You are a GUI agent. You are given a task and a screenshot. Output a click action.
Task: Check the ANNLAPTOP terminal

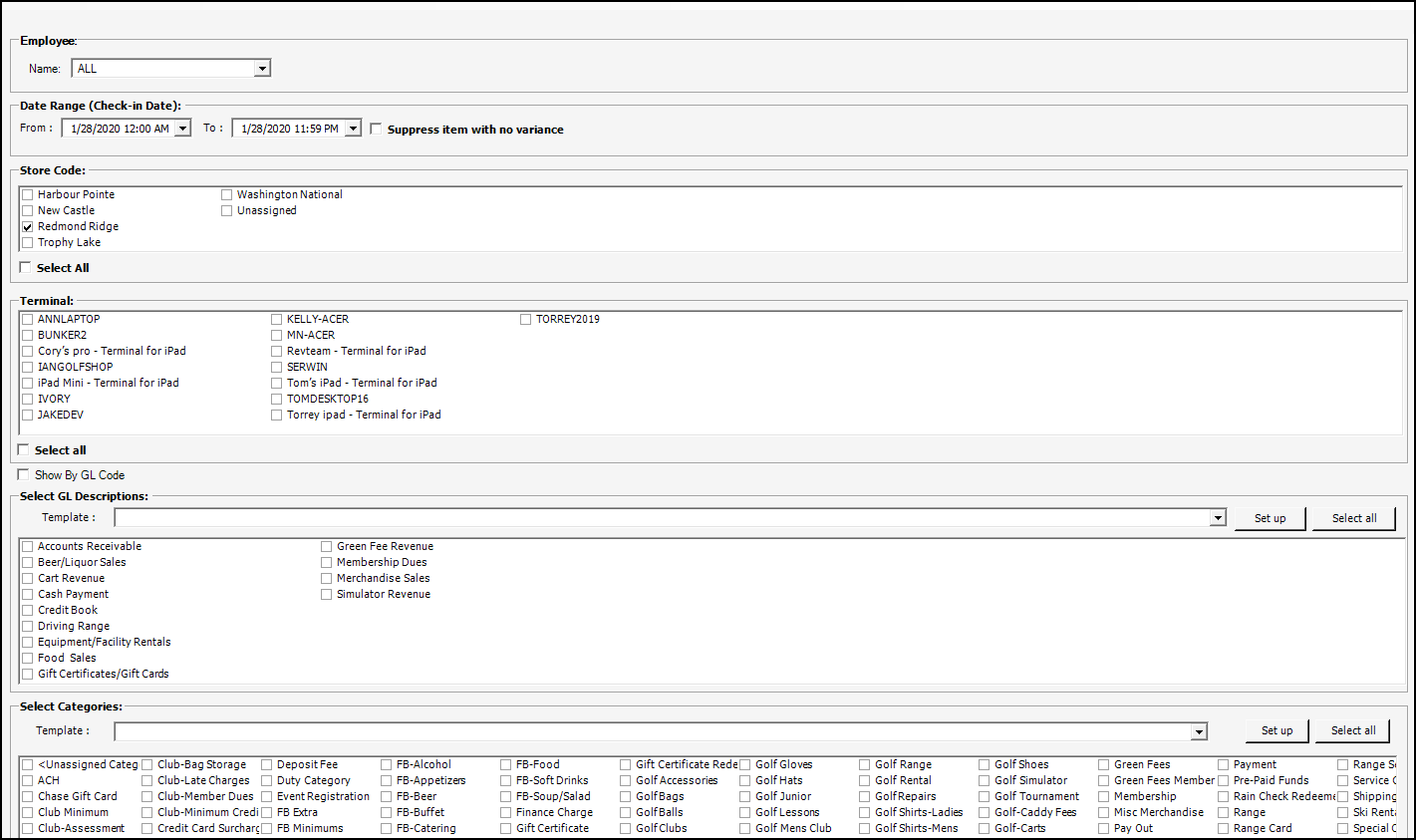(x=28, y=320)
